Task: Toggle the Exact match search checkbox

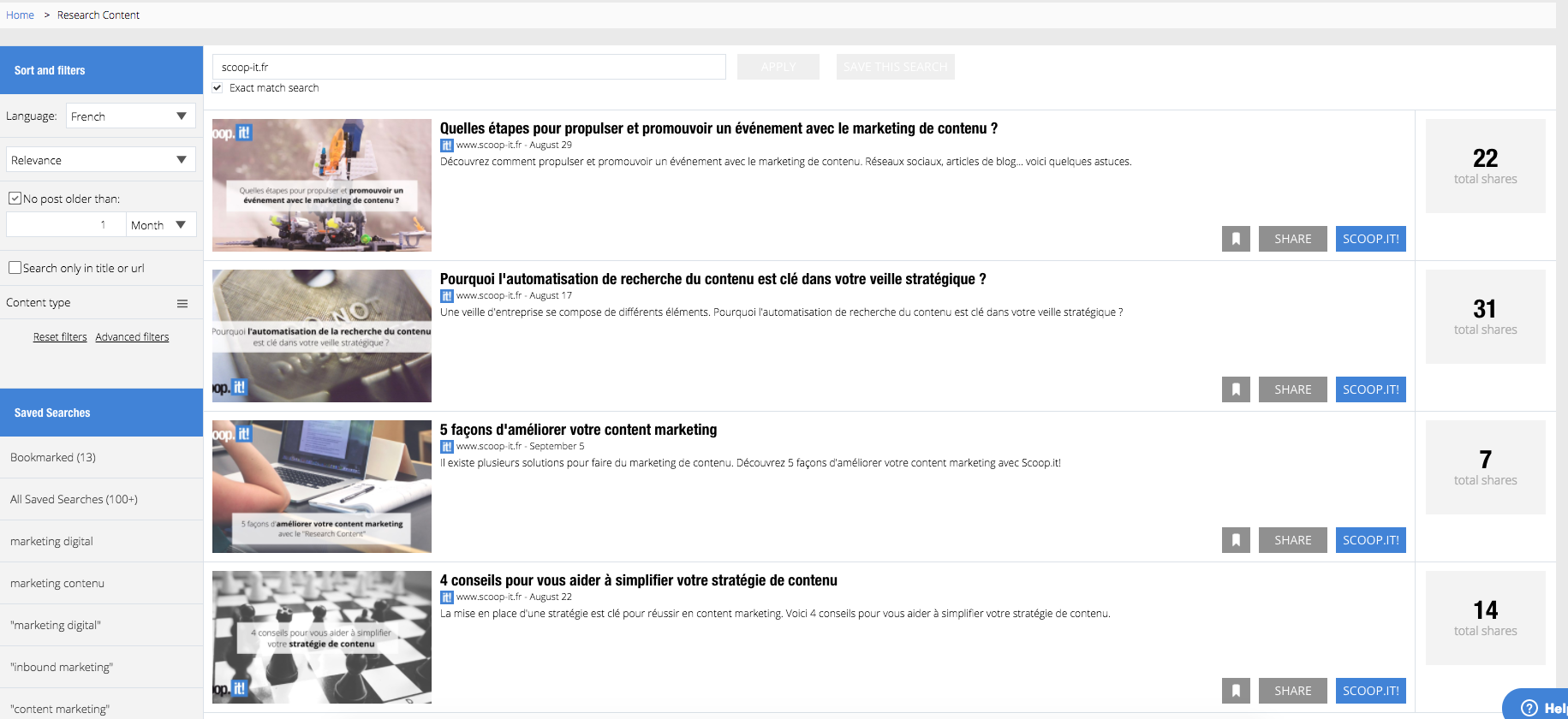Action: click(218, 88)
